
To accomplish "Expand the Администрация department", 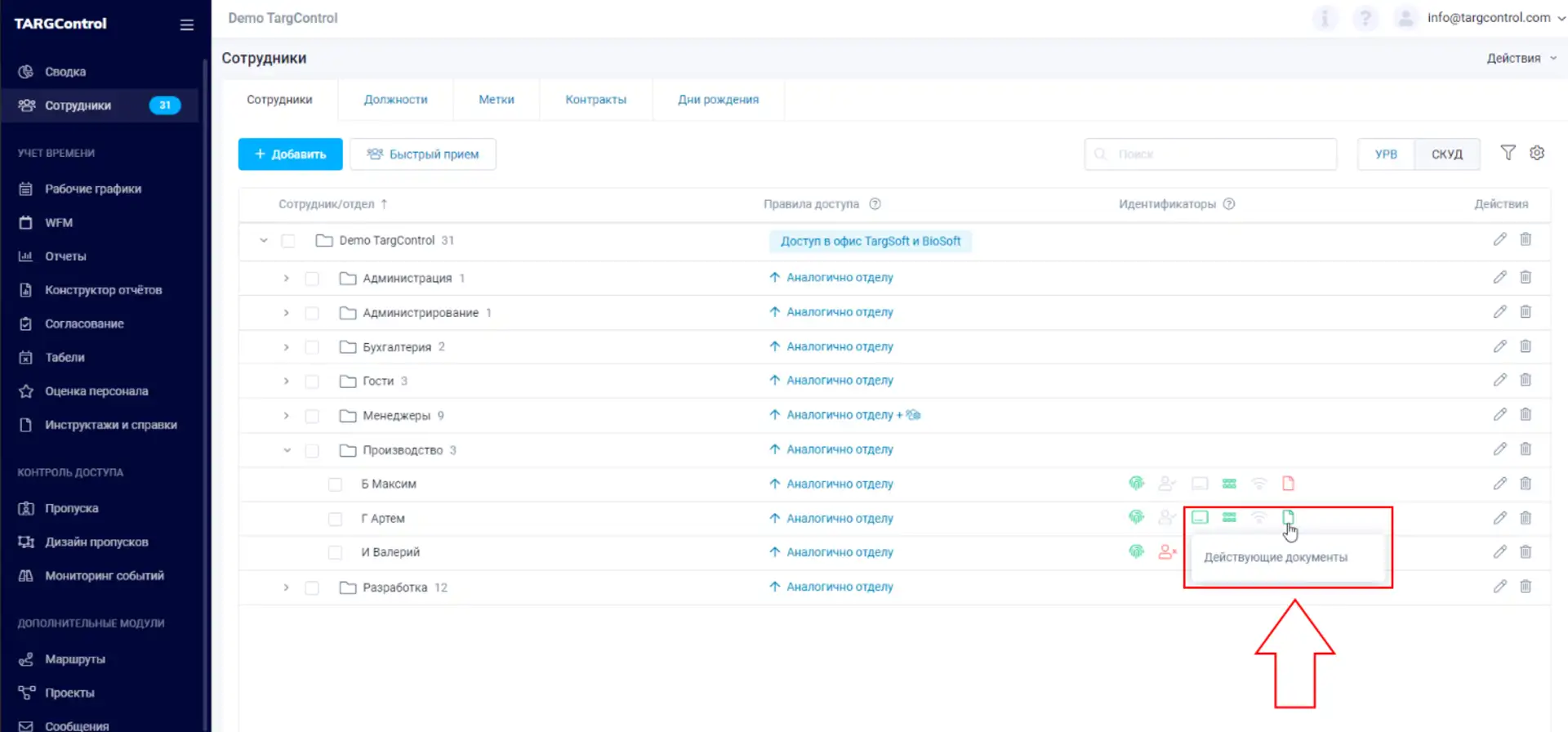I will [x=286, y=279].
